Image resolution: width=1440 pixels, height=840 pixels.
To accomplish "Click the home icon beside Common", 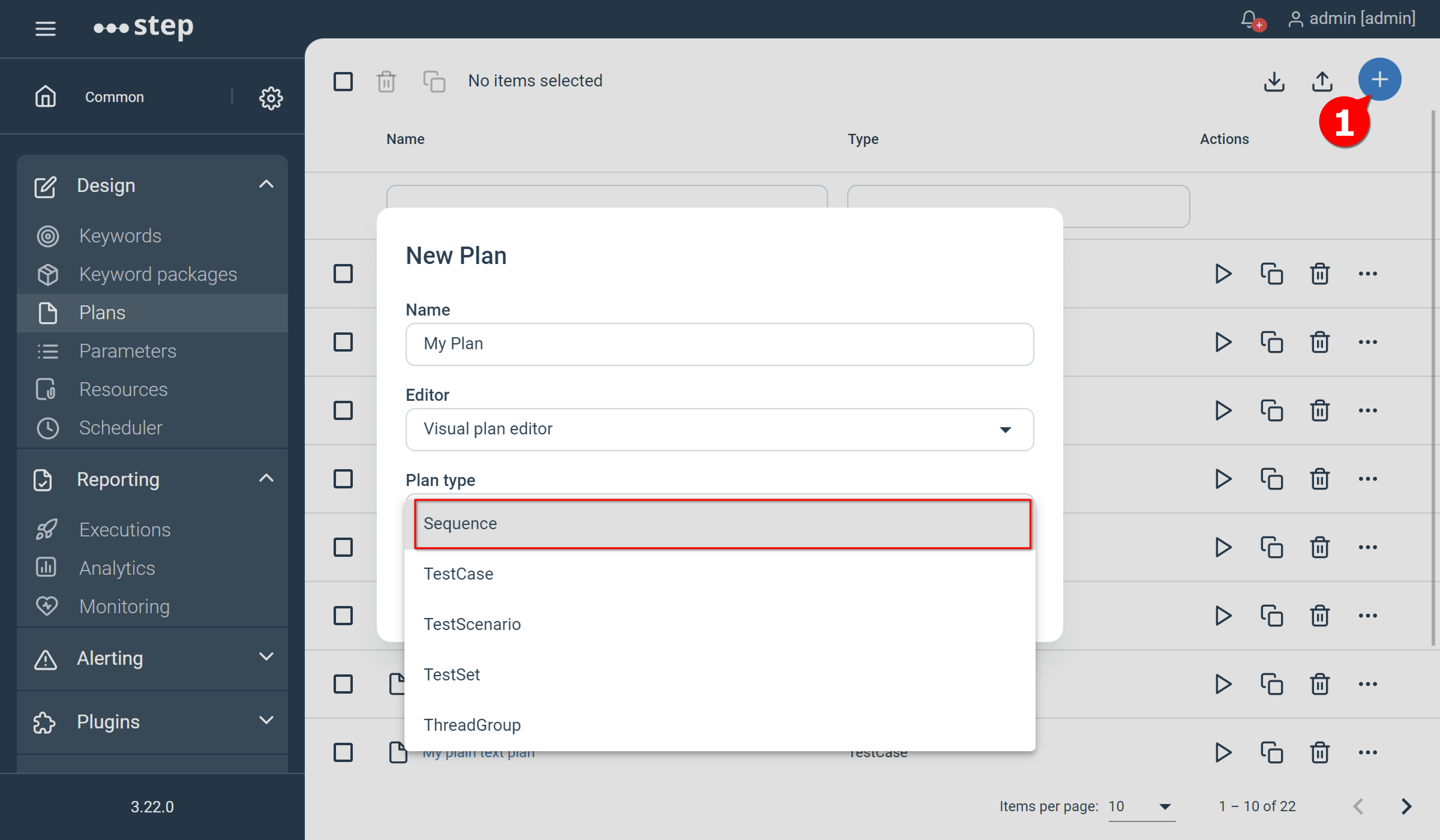I will (x=46, y=96).
